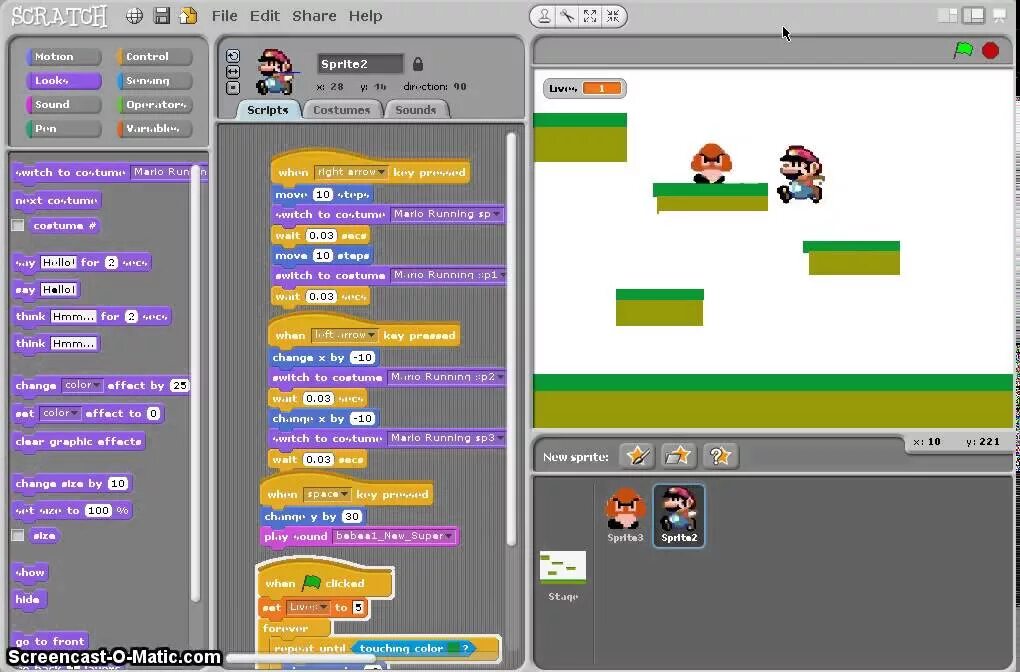Set rotation style to can rotate
Screen dimensions: 1020x672
233,56
